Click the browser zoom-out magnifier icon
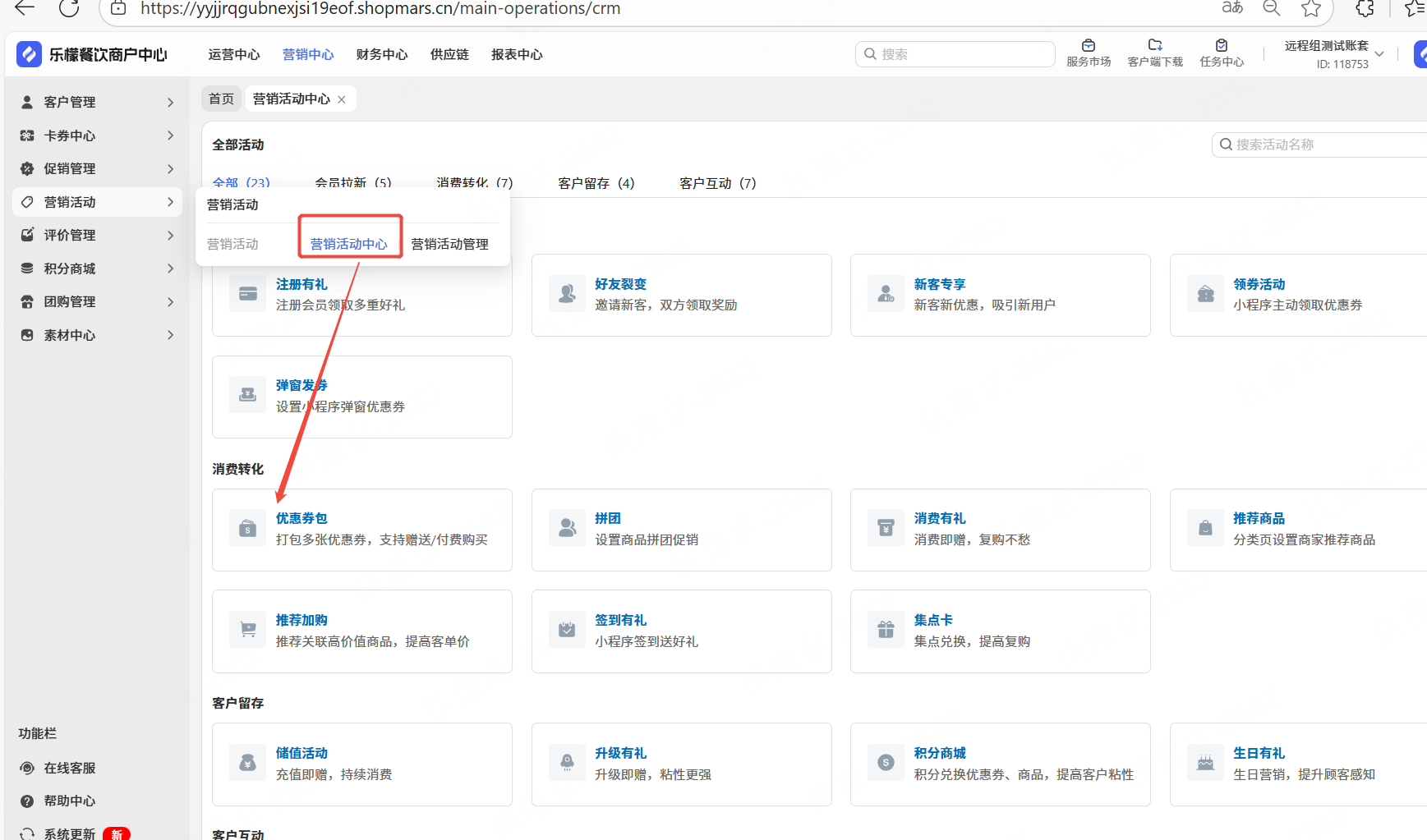The width and height of the screenshot is (1427, 840). coord(1272,8)
